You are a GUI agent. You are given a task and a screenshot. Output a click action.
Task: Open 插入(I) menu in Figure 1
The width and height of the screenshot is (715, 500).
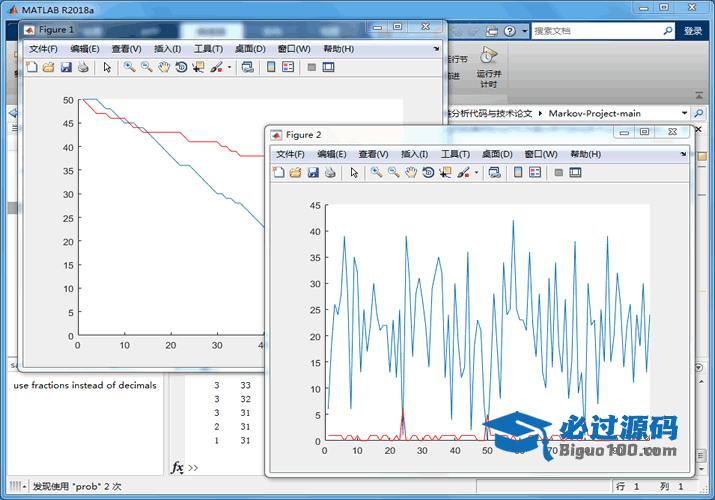pos(167,49)
